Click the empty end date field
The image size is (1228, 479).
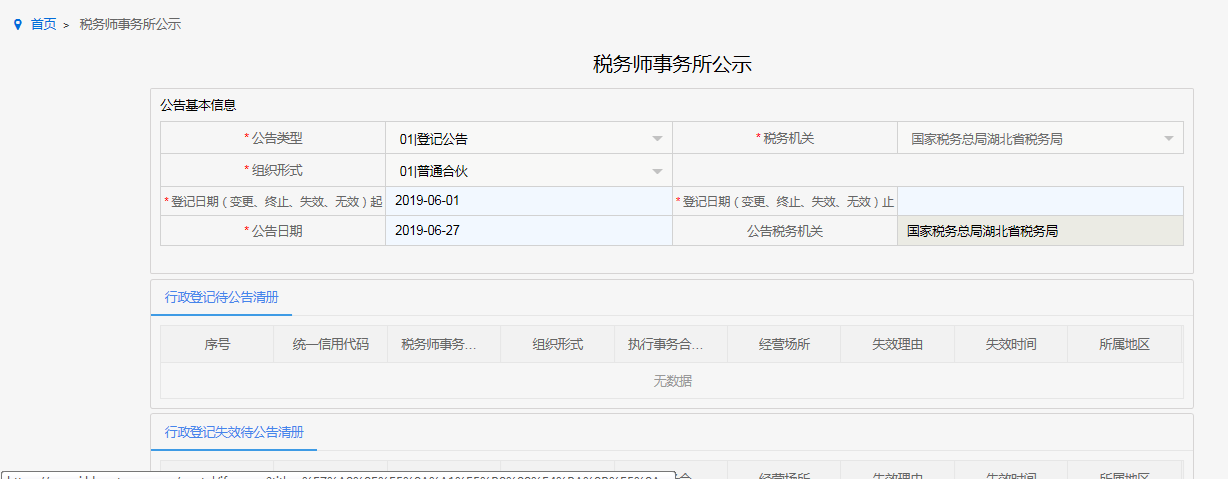1040,201
